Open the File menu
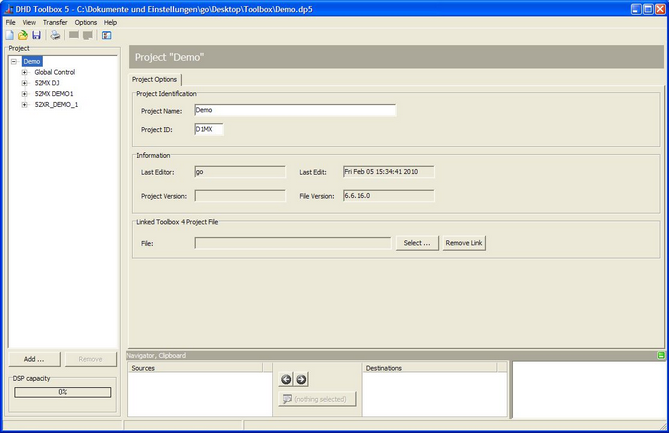 tap(11, 22)
